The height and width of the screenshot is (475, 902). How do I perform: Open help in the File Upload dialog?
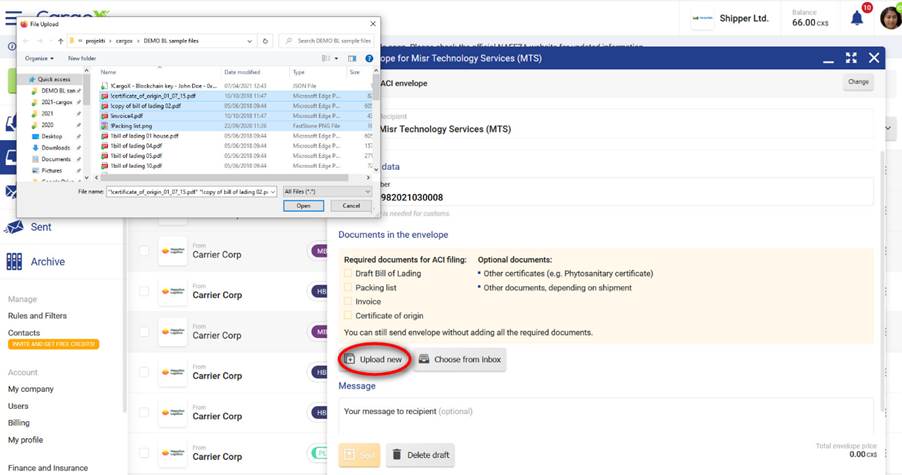[x=369, y=58]
